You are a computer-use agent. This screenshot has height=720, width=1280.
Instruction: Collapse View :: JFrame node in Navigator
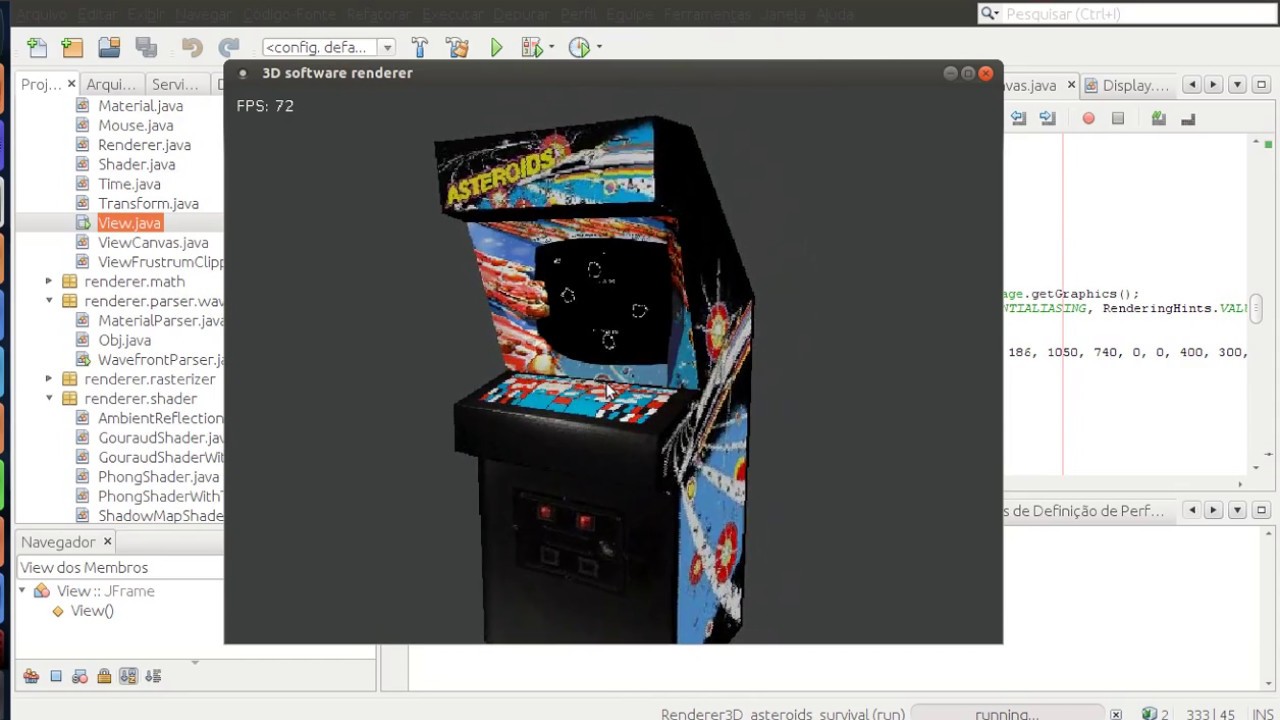(x=24, y=591)
